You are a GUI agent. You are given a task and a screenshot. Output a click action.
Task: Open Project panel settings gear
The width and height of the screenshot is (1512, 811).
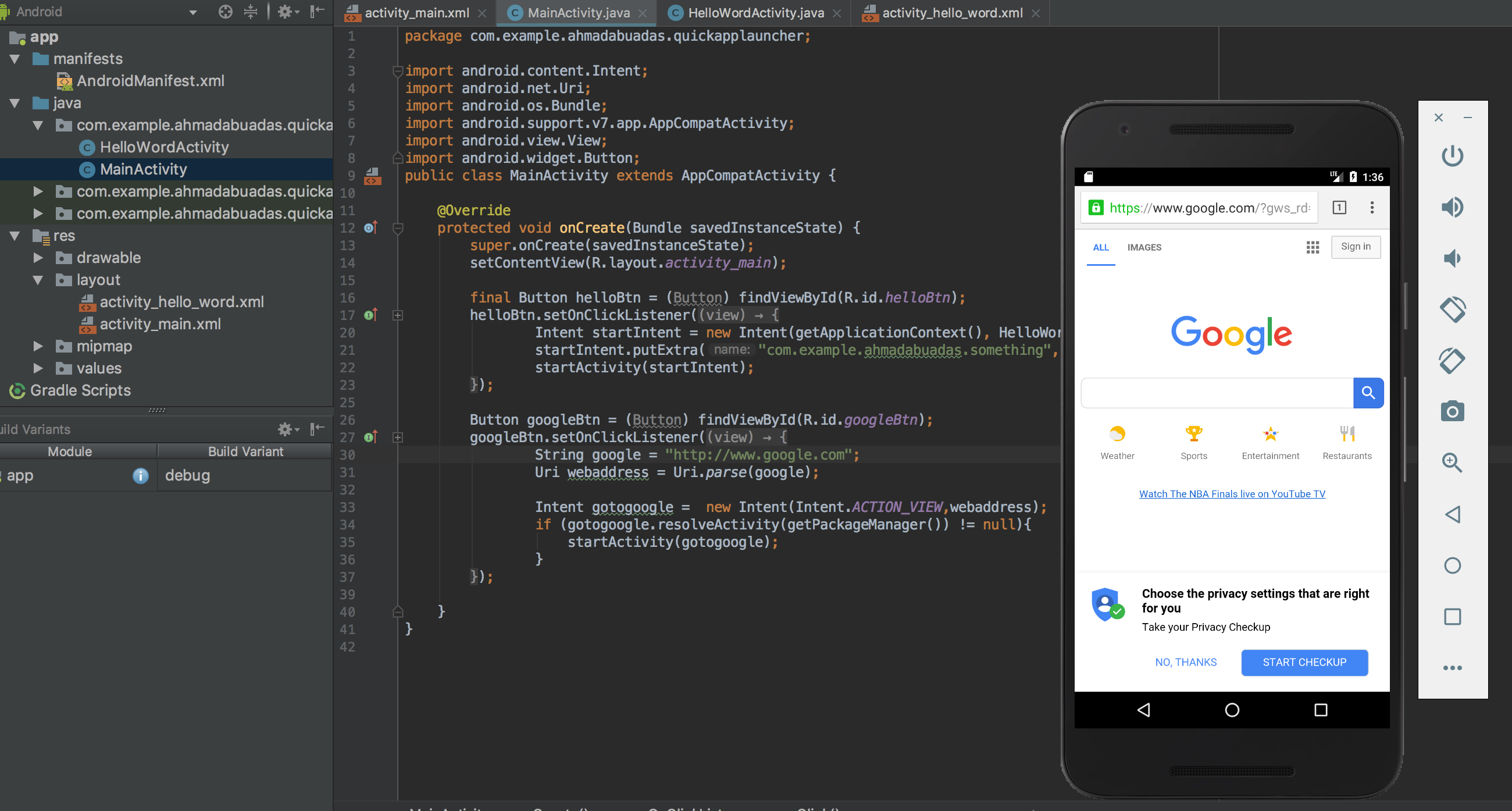tap(286, 12)
